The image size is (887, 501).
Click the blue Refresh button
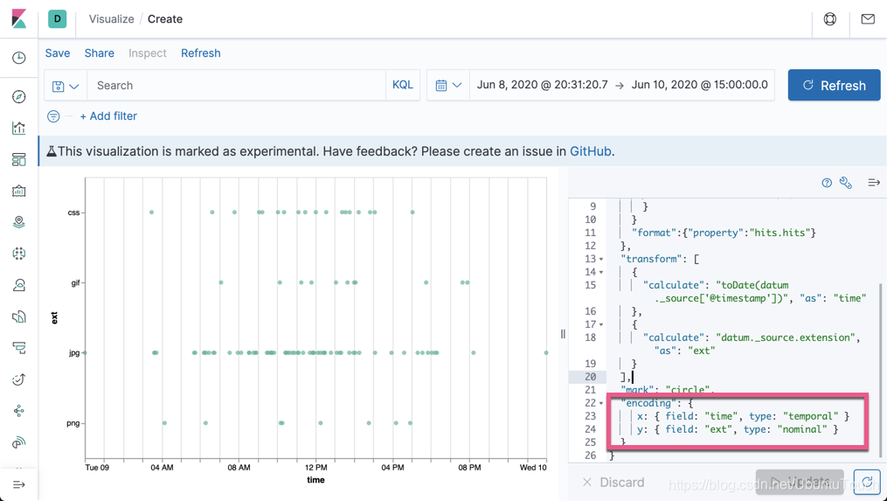tap(834, 85)
